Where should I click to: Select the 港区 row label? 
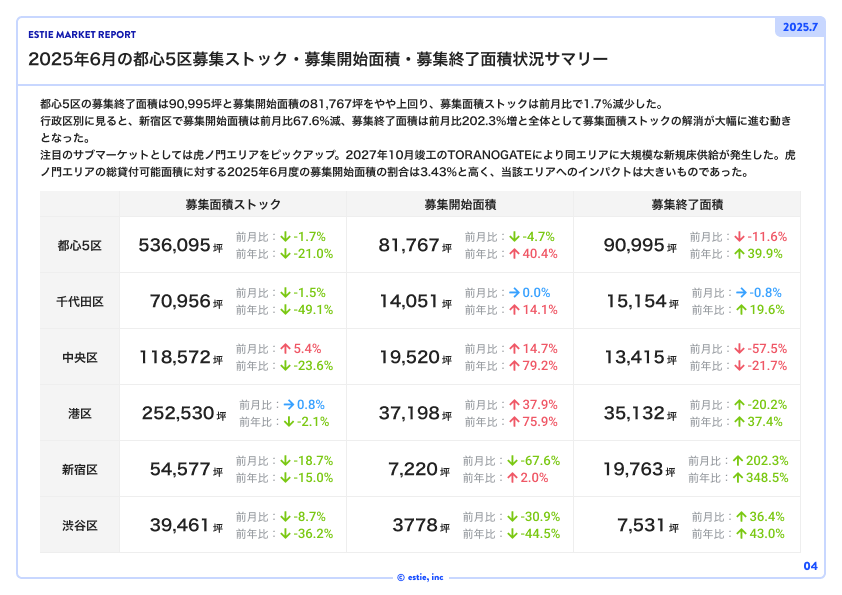pos(80,413)
